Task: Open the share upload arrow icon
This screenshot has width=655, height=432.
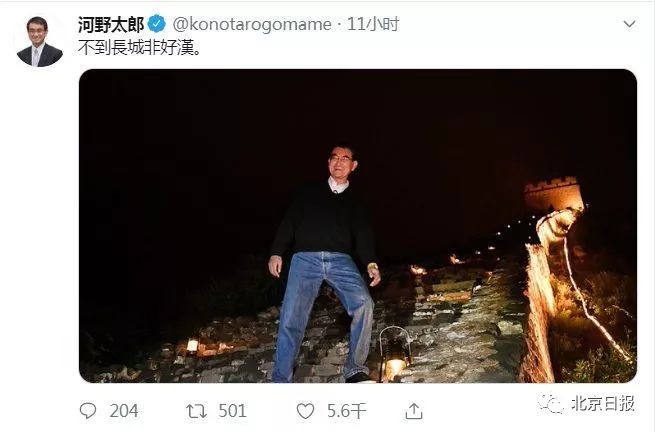Action: click(414, 411)
